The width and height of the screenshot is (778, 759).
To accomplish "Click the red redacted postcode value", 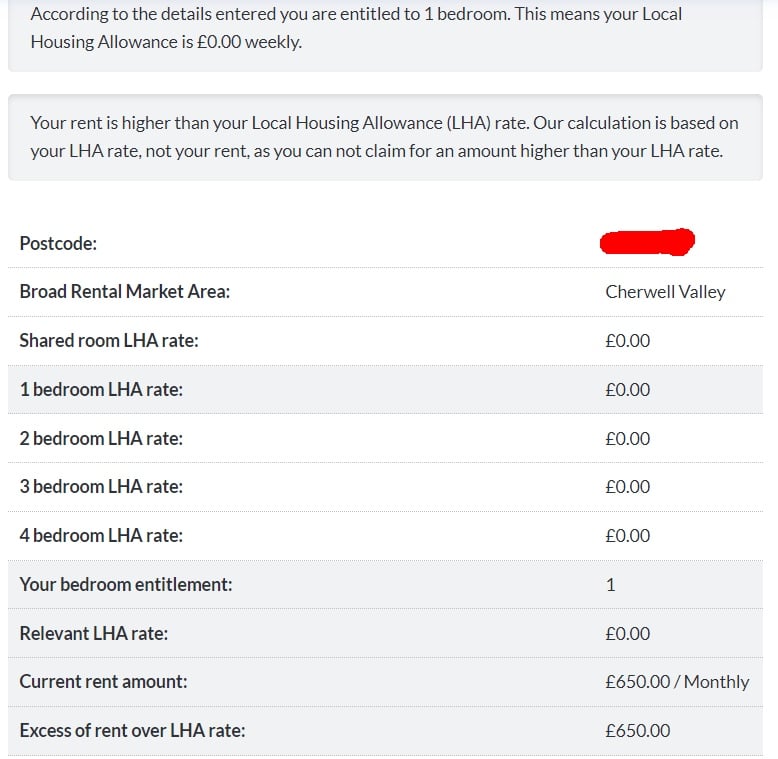I will click(647, 241).
